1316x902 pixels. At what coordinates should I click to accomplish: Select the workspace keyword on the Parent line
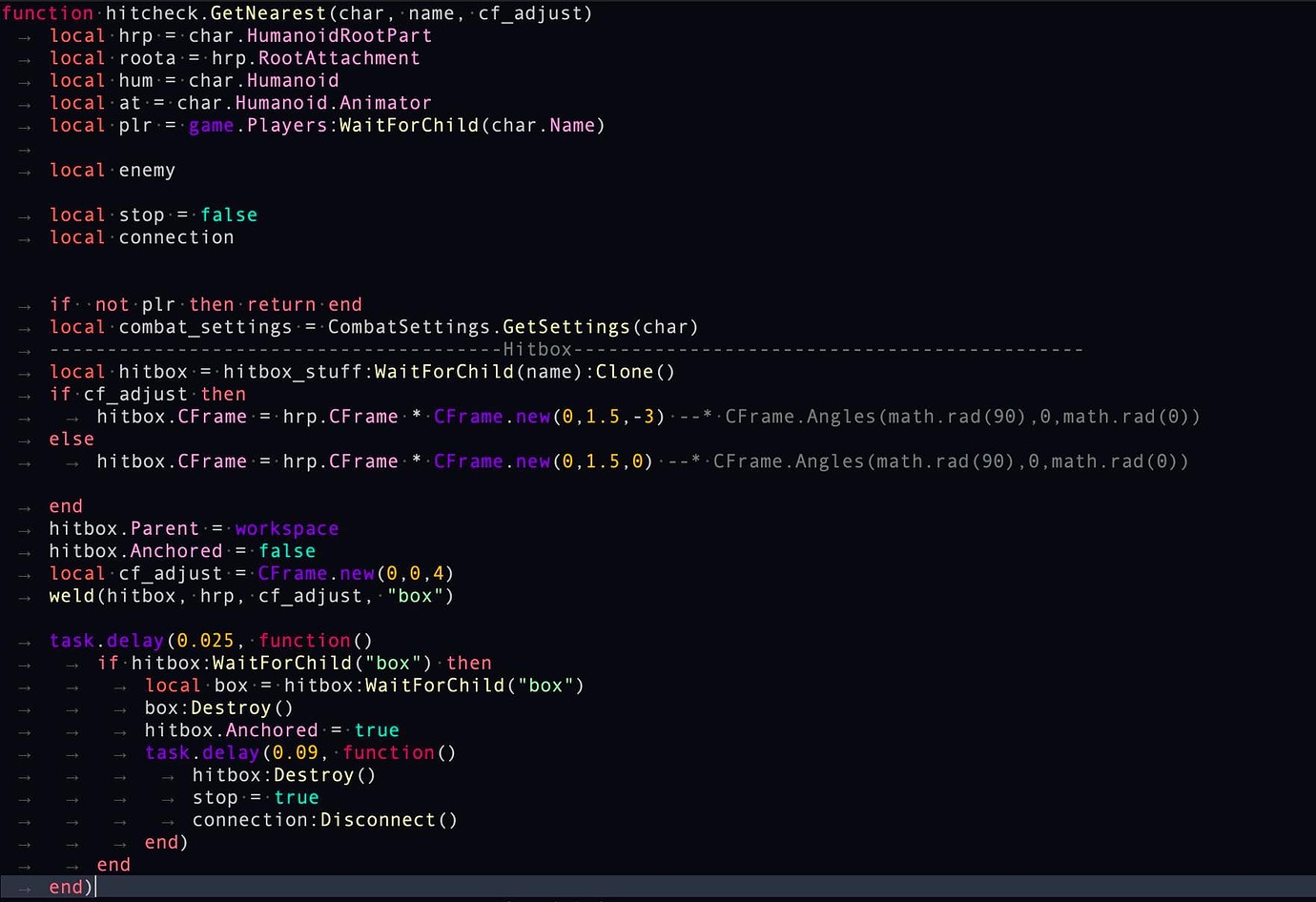pos(286,528)
